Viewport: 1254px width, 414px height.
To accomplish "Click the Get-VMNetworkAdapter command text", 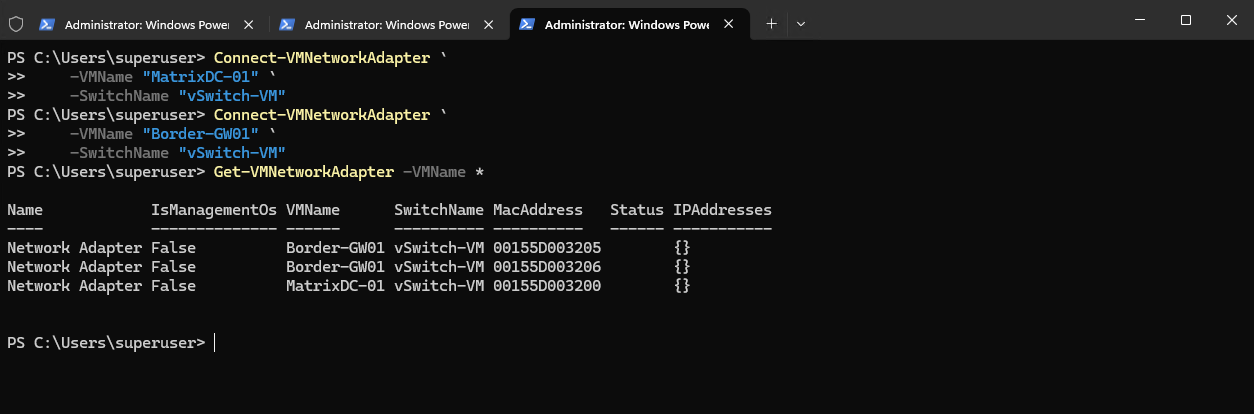I will click(304, 172).
